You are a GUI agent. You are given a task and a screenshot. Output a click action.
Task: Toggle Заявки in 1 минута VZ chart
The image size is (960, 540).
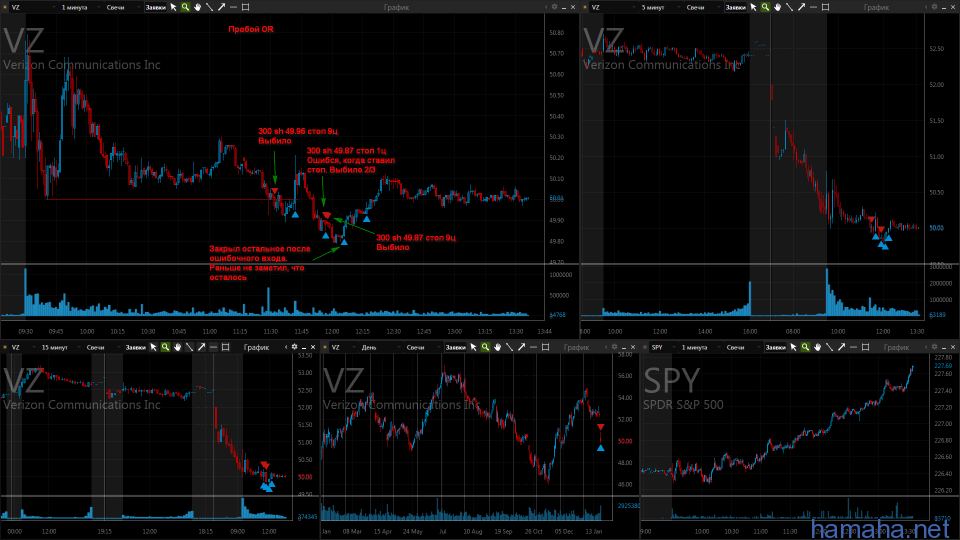point(156,7)
